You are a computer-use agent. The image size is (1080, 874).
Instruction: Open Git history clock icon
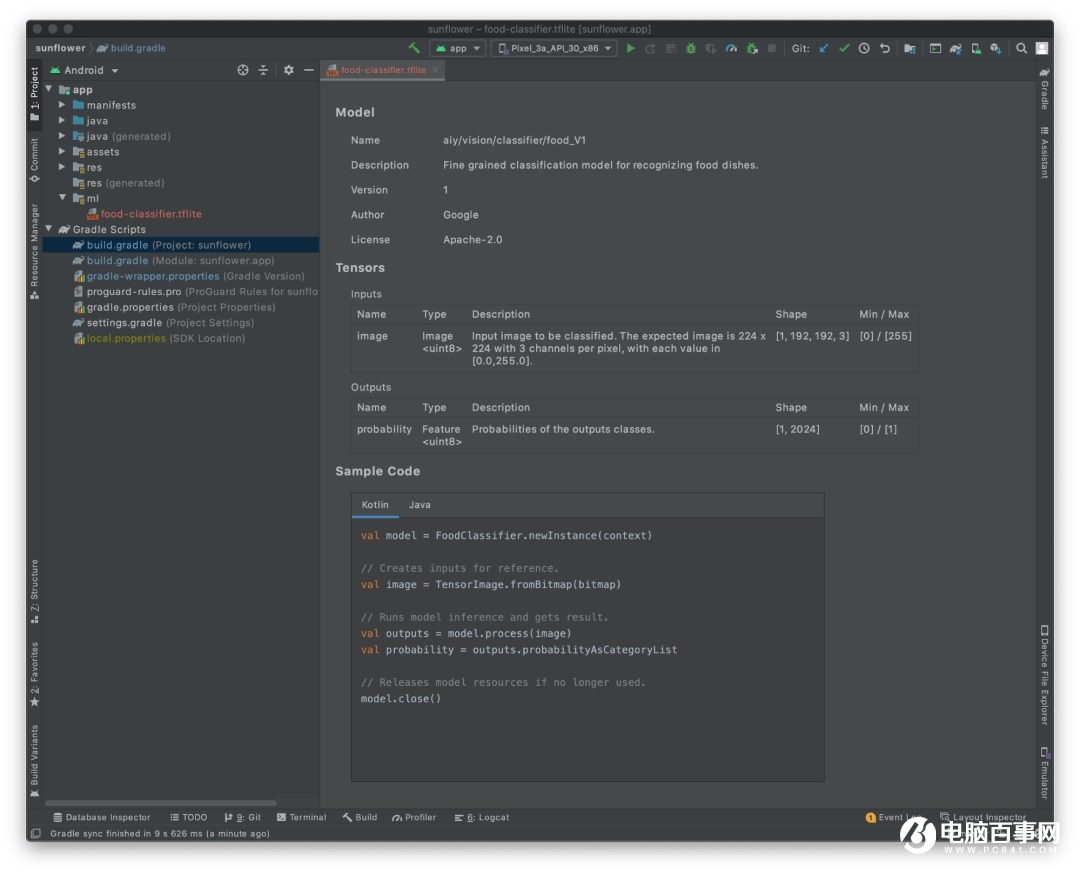coord(864,48)
